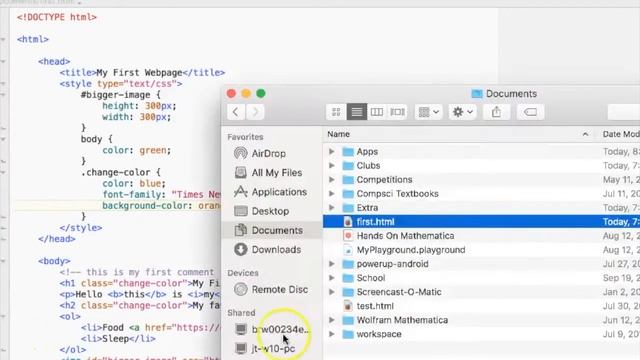
Task: Click the hidden search field in the Finder toolbar
Action: [624, 112]
